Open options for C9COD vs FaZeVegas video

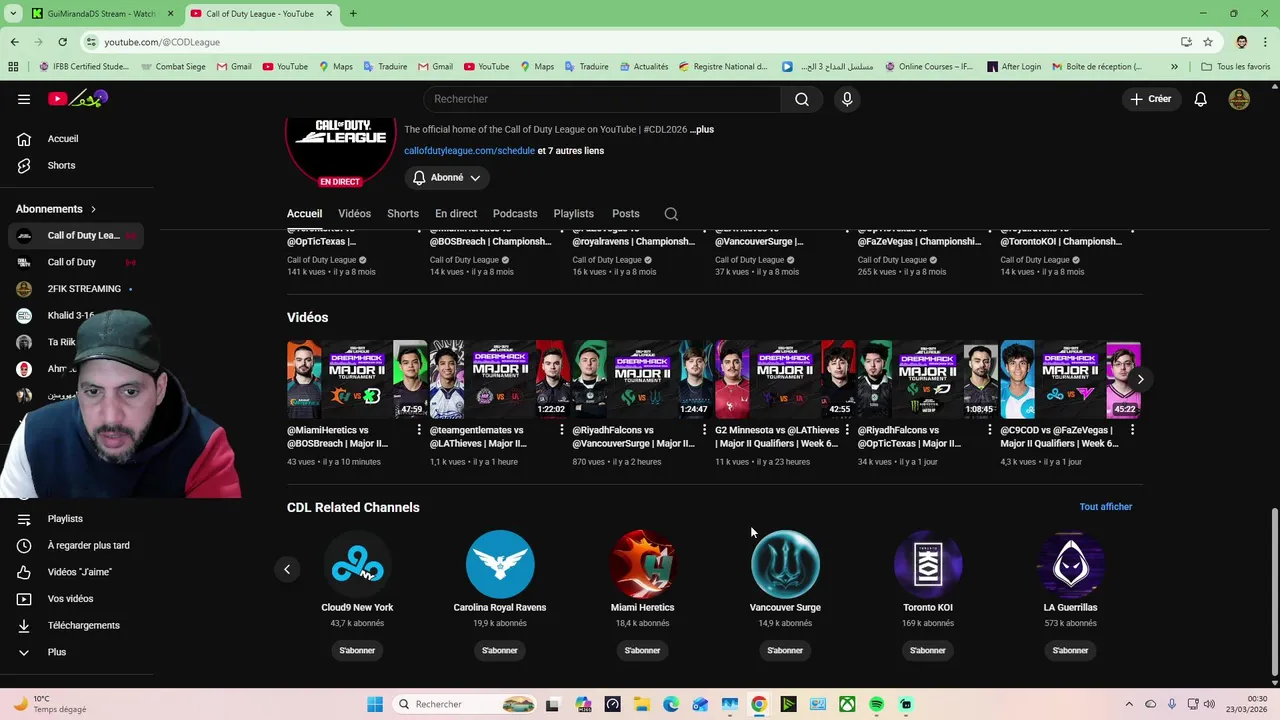point(1132,430)
